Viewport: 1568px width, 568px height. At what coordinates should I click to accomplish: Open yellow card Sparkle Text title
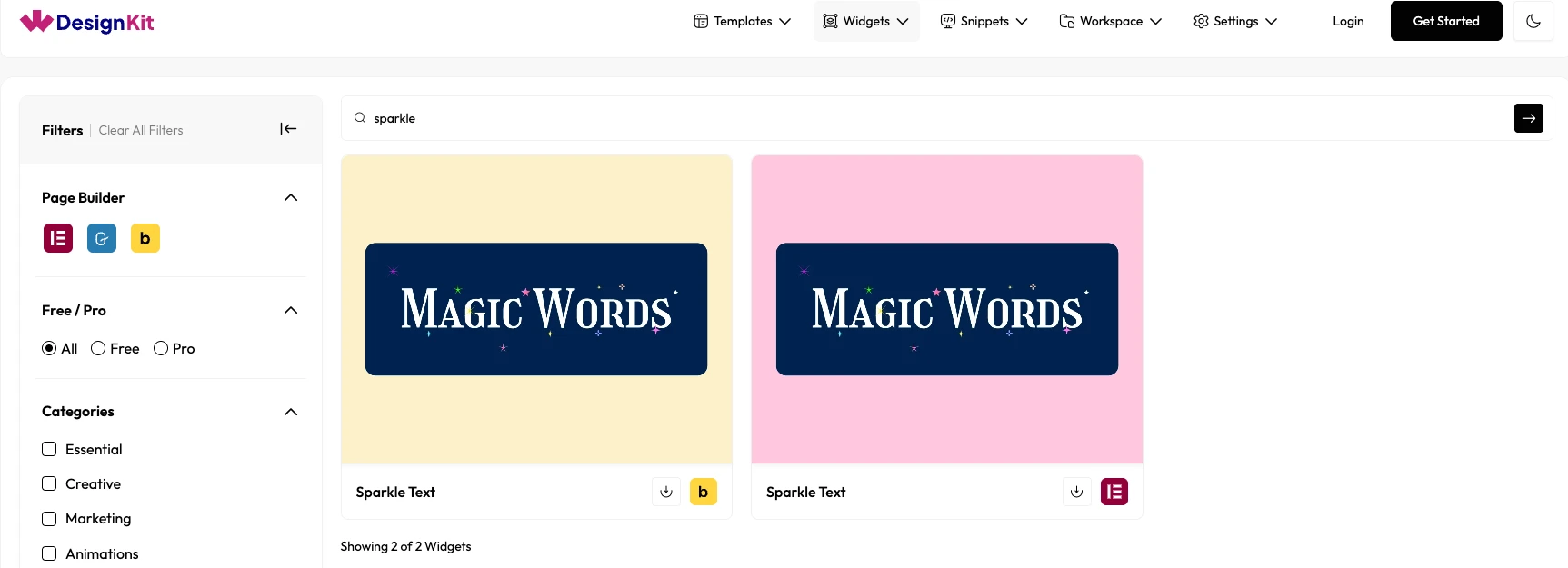click(x=395, y=492)
